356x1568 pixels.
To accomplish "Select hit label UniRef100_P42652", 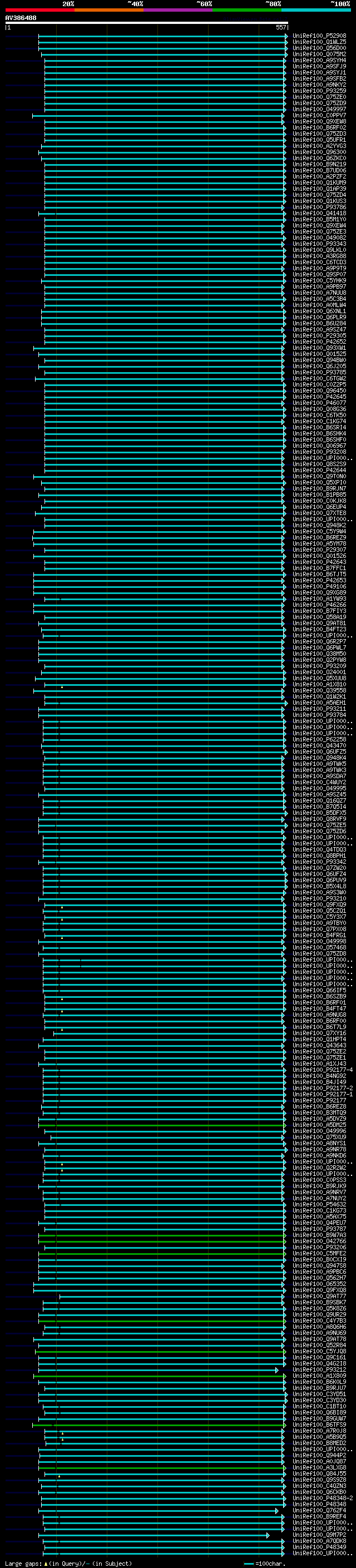I will coord(319,342).
